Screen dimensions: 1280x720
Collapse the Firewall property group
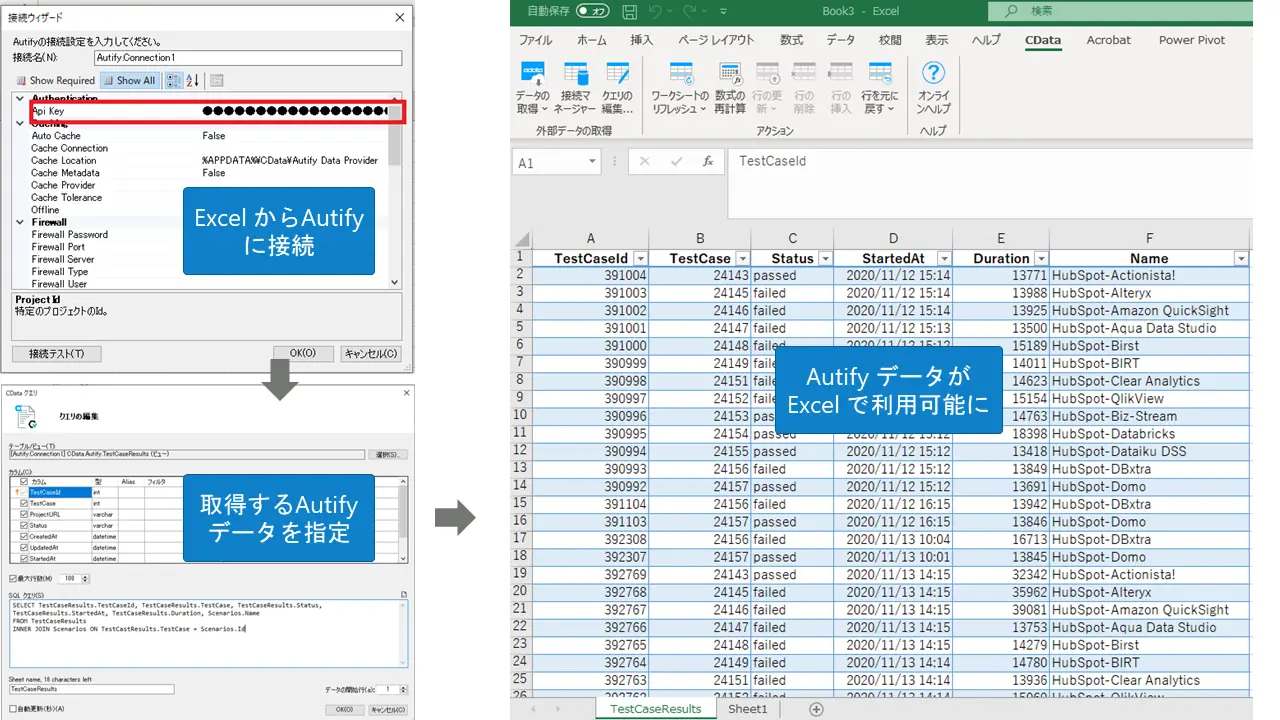[x=20, y=222]
